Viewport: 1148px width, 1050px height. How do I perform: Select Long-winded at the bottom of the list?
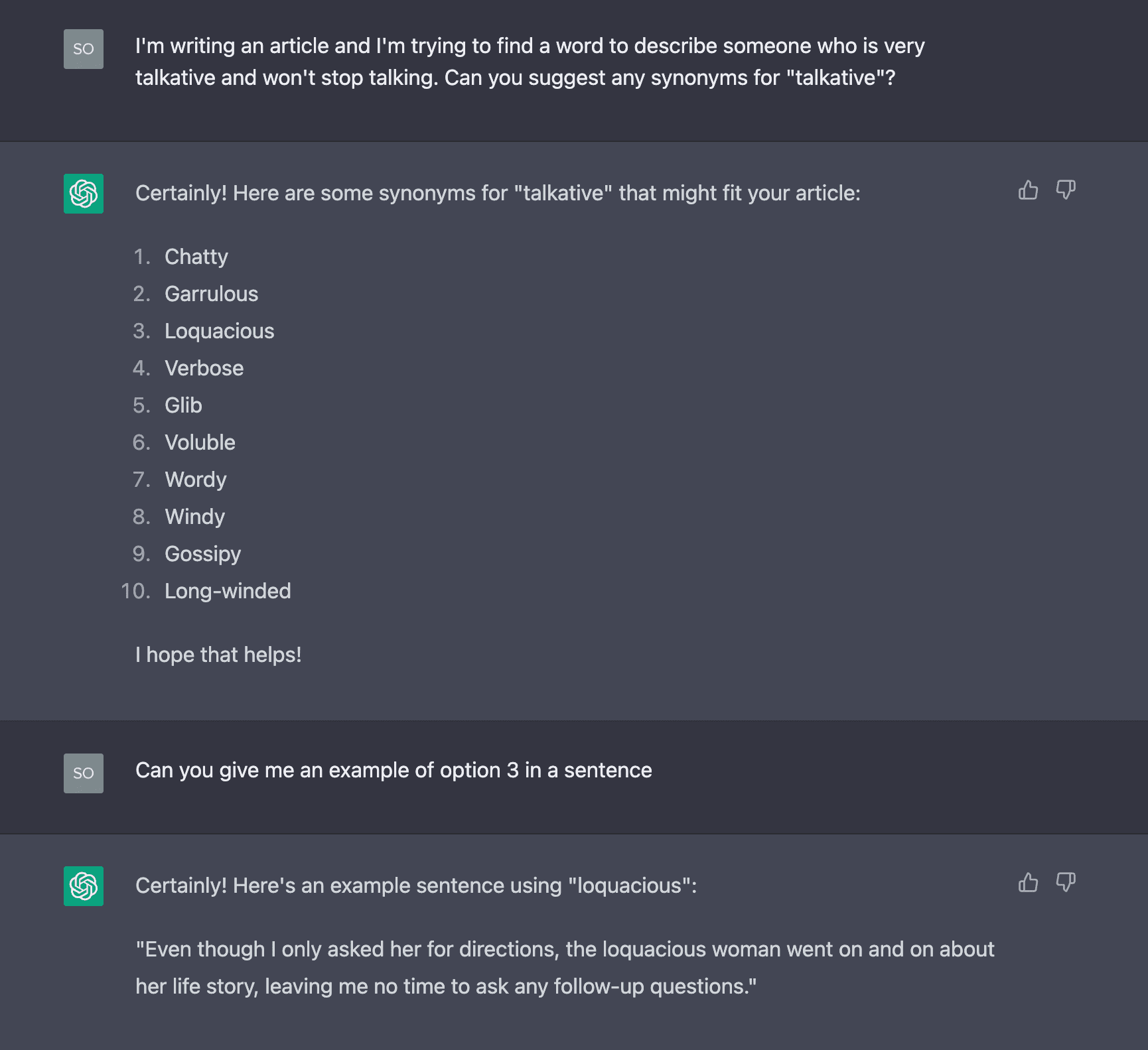click(x=228, y=590)
